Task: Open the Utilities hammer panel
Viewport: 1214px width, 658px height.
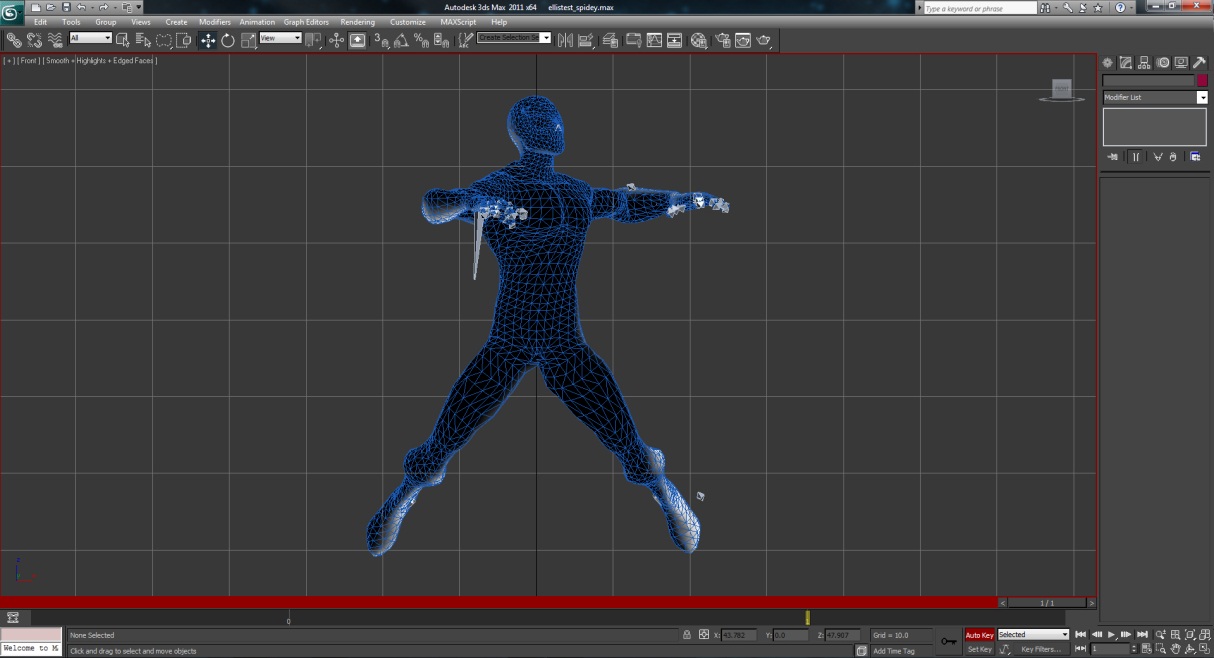Action: point(1199,63)
